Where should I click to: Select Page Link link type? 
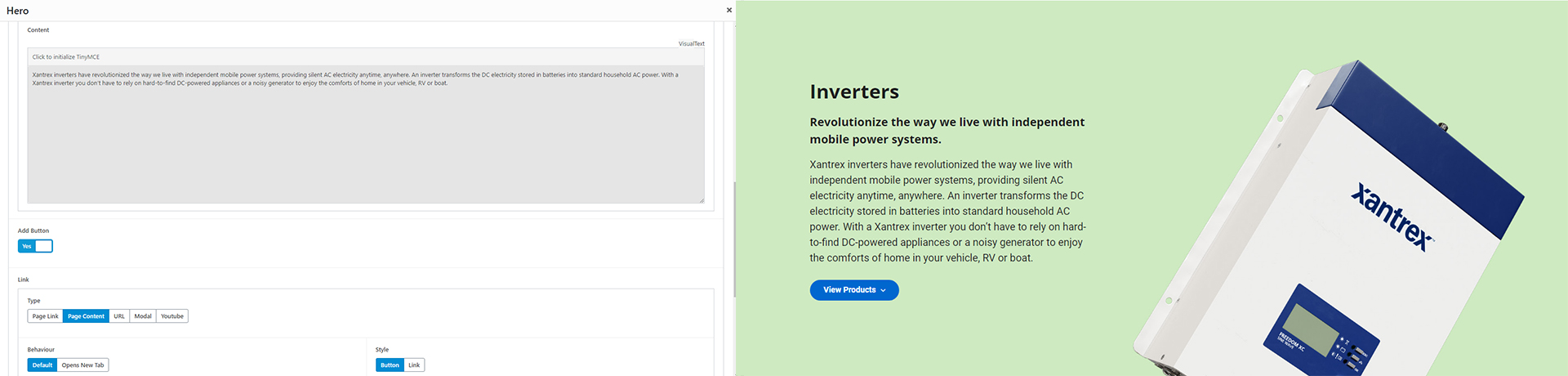click(45, 316)
